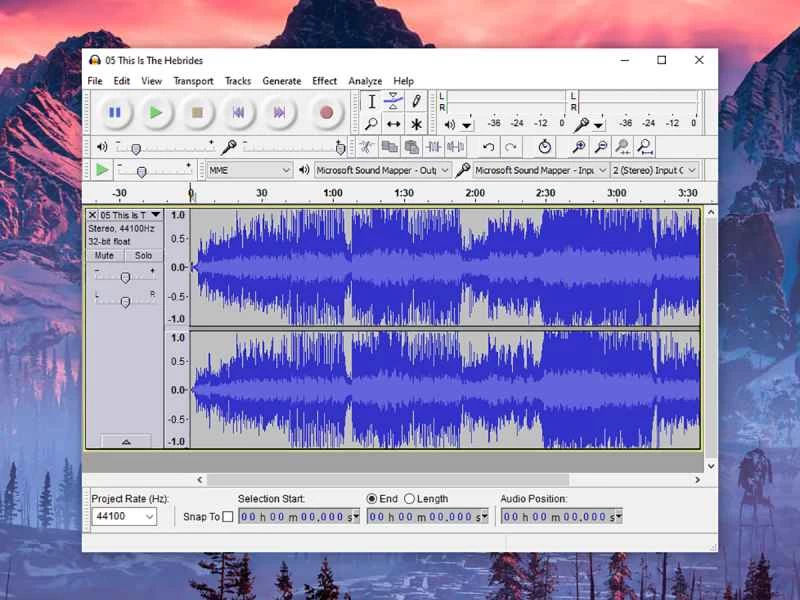The image size is (800, 600).
Task: Click the 2:00 mark on the timeline ruler
Action: pos(475,193)
